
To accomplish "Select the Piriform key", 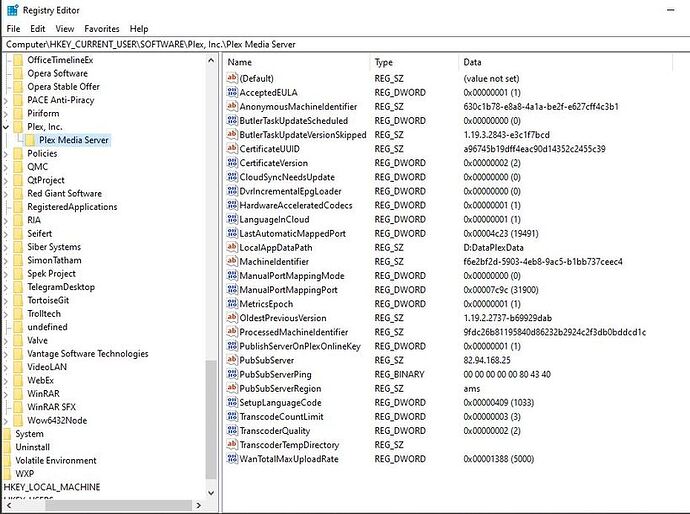I will [x=43, y=114].
